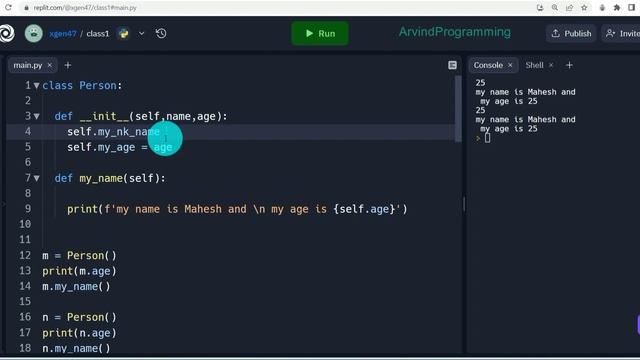This screenshot has height=360, width=640.
Task: Click the console prompt input
Action: (487, 138)
